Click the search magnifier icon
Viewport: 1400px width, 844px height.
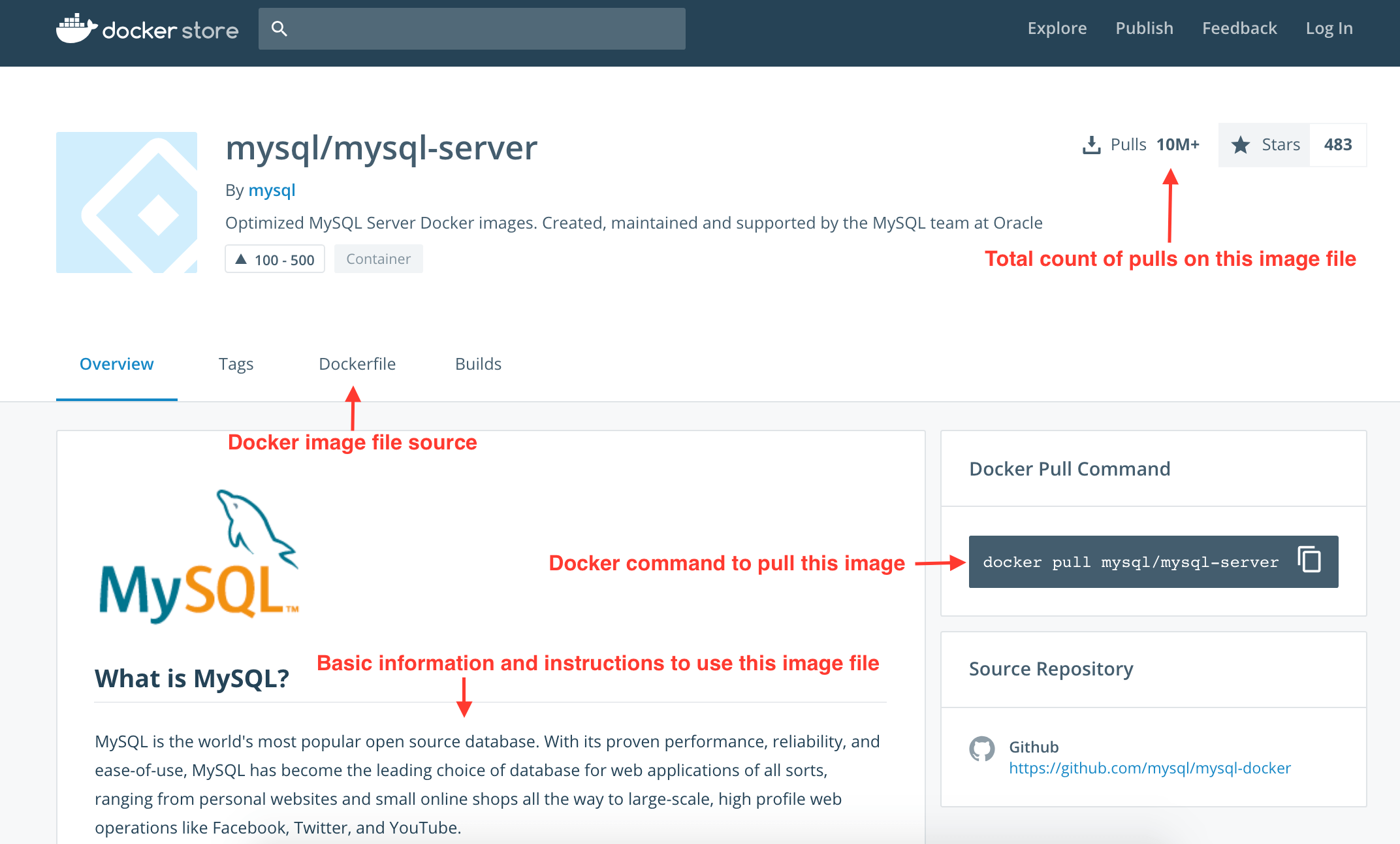[279, 29]
